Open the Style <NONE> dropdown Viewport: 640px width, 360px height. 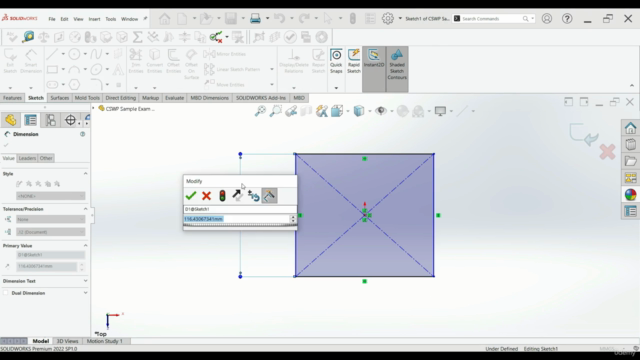[51, 196]
